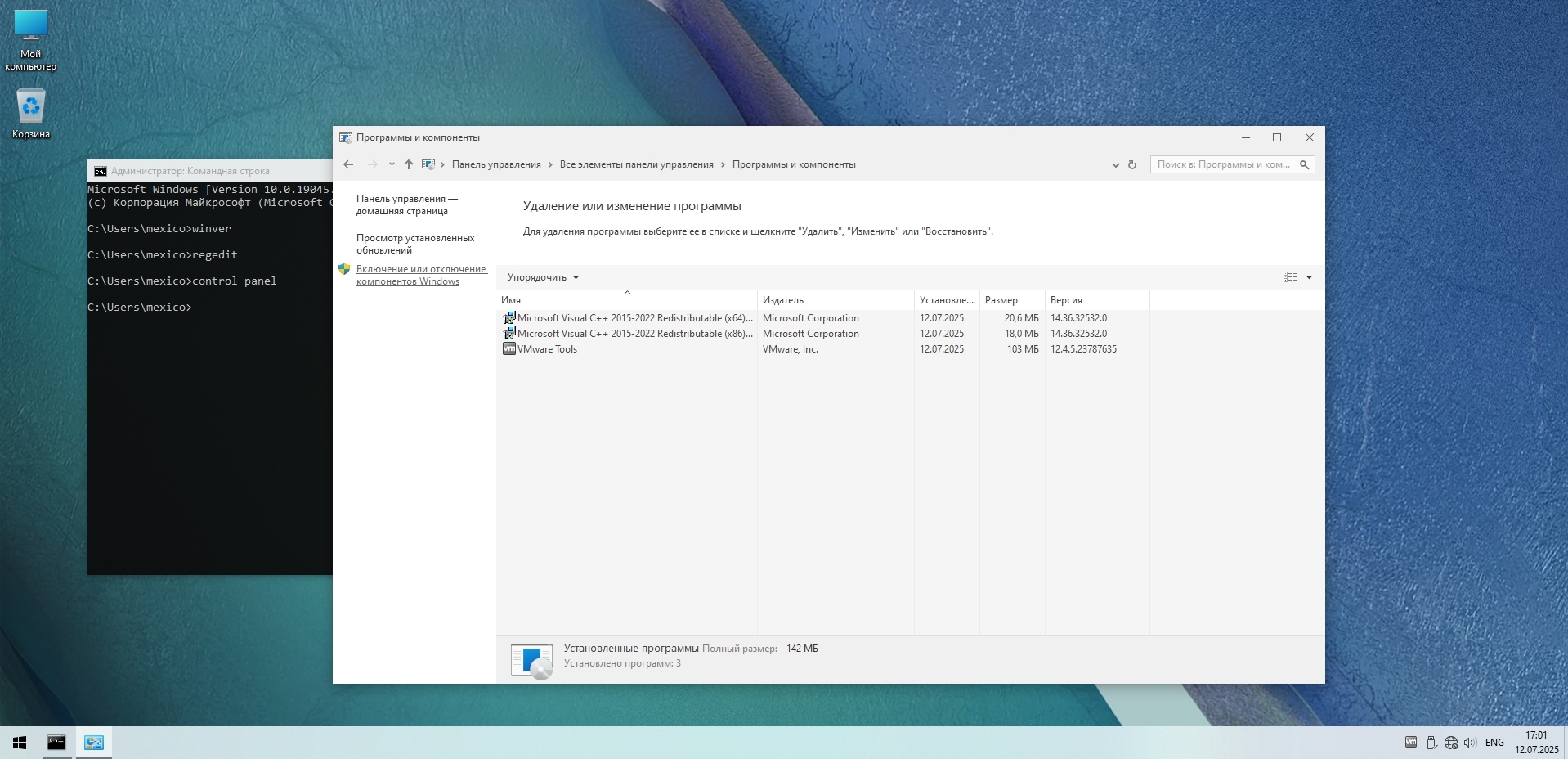The image size is (1568, 759).
Task: Switch to Command Prompt taskbar button
Action: [x=56, y=743]
